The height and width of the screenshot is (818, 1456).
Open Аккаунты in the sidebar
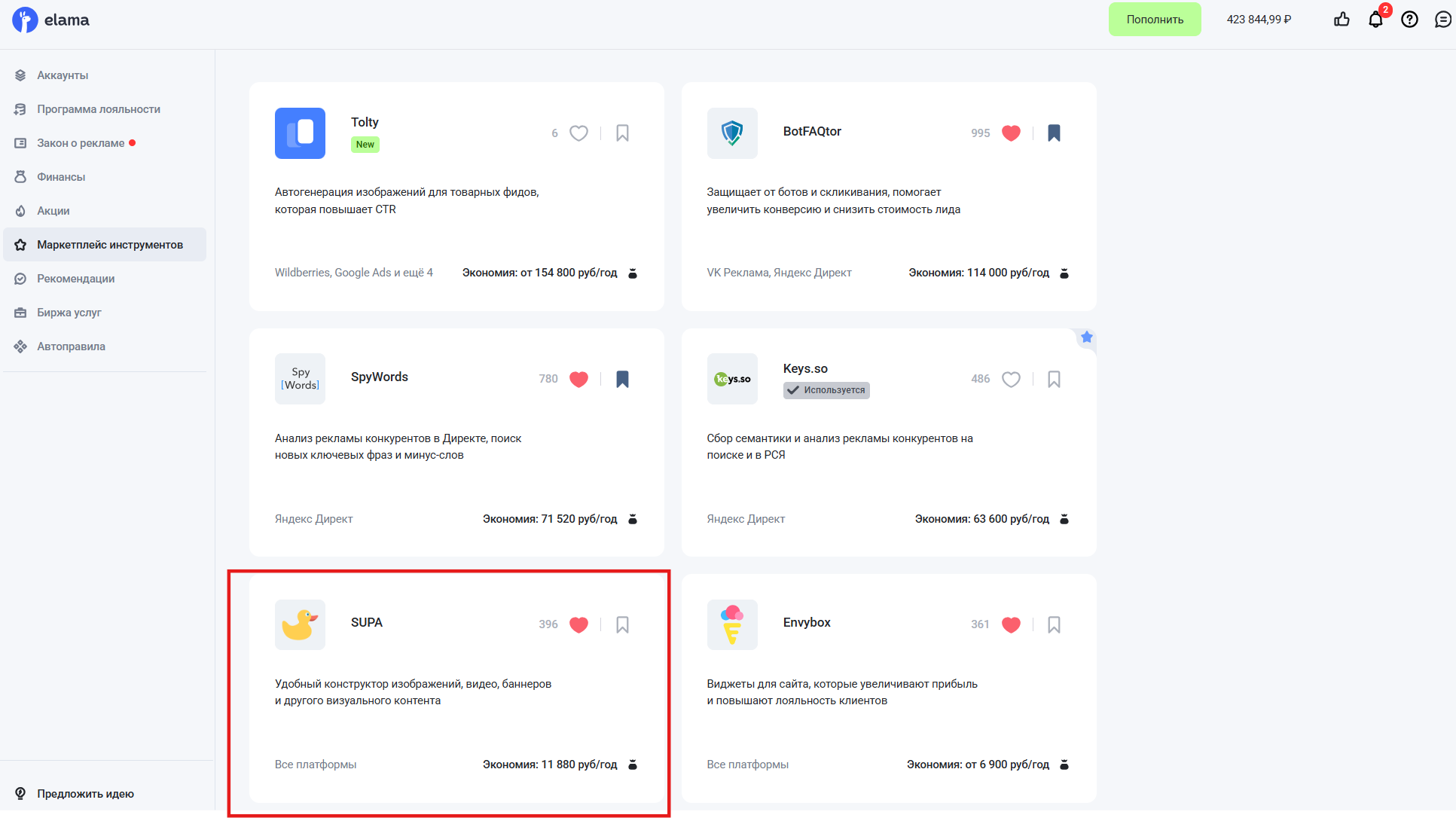pyautogui.click(x=63, y=75)
